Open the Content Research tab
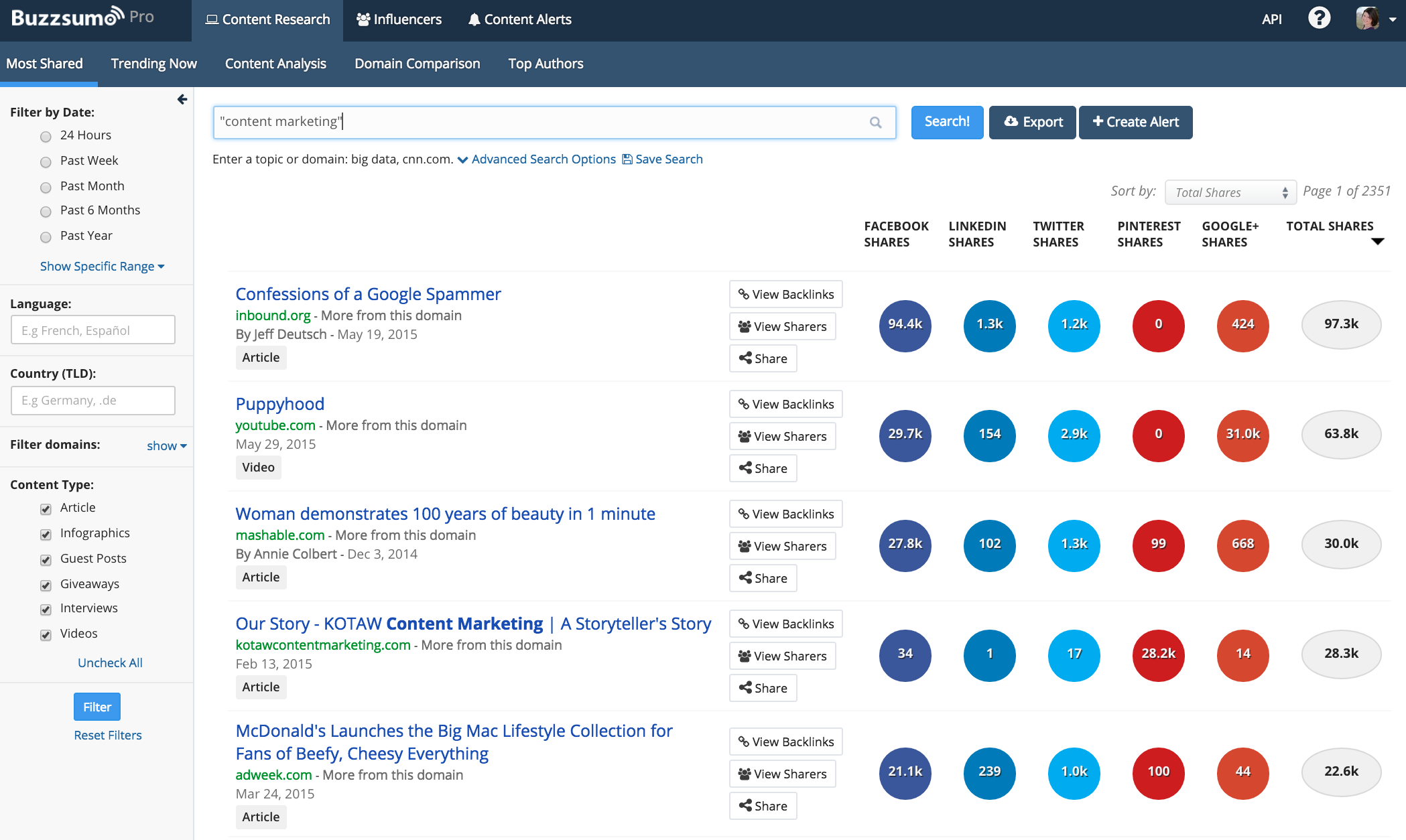 [x=267, y=20]
